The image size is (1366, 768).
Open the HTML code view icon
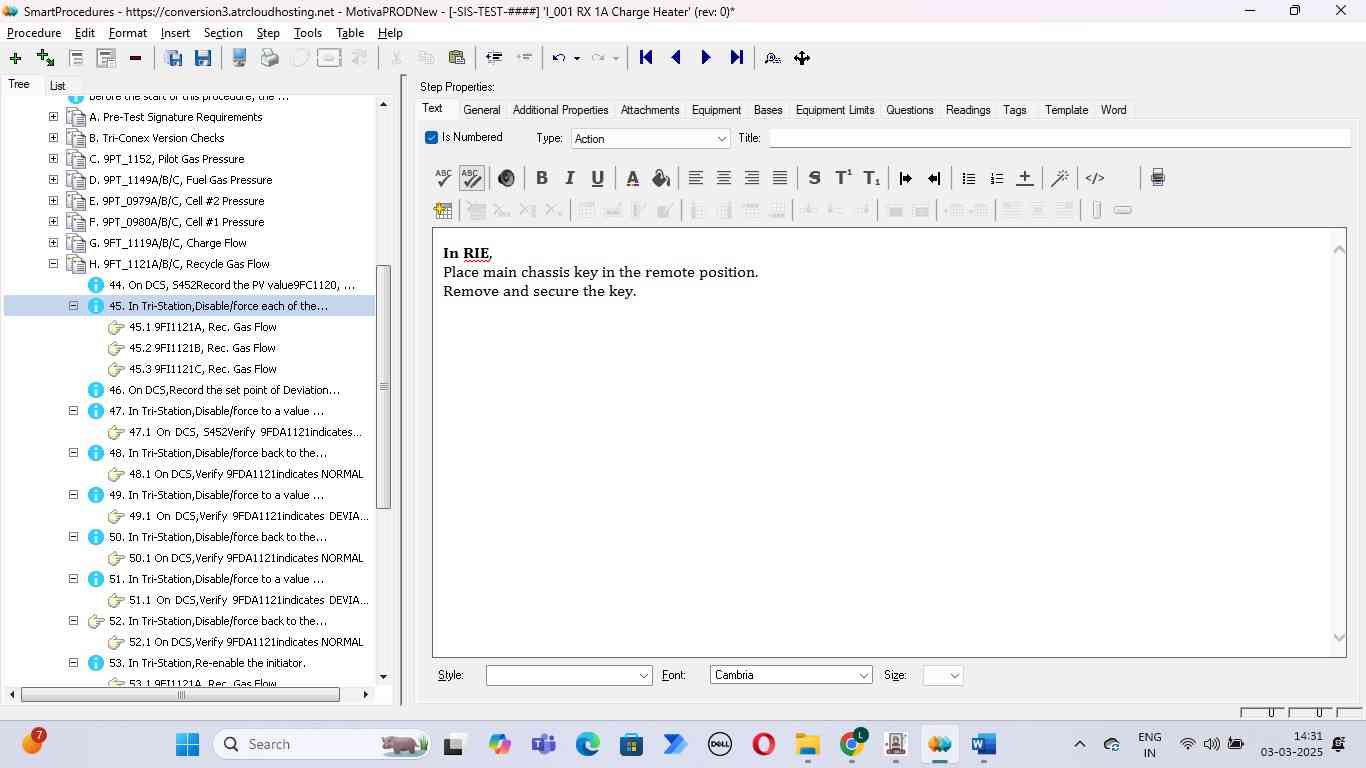pyautogui.click(x=1095, y=178)
